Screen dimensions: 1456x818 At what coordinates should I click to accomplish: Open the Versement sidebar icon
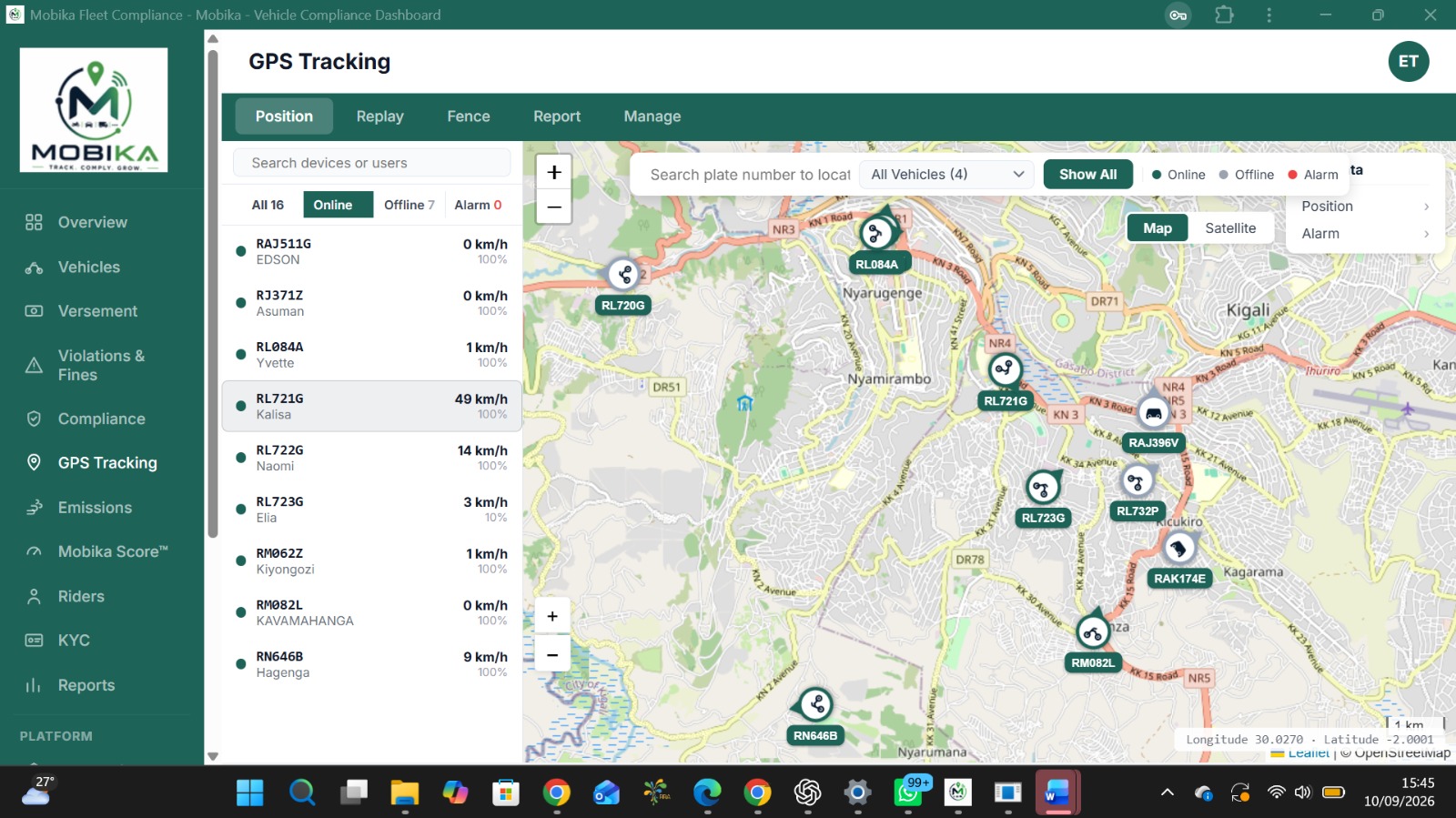click(x=34, y=311)
